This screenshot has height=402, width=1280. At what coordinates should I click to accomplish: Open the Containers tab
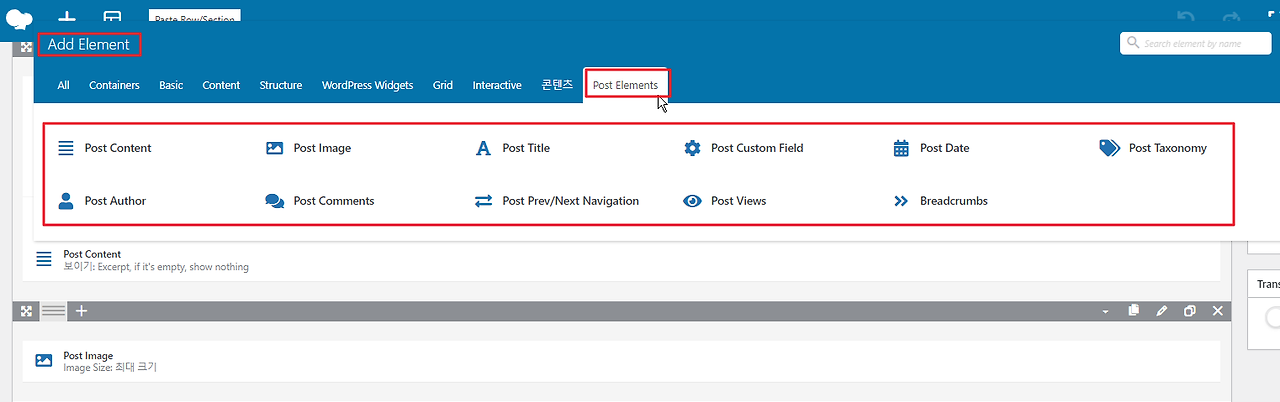point(114,85)
